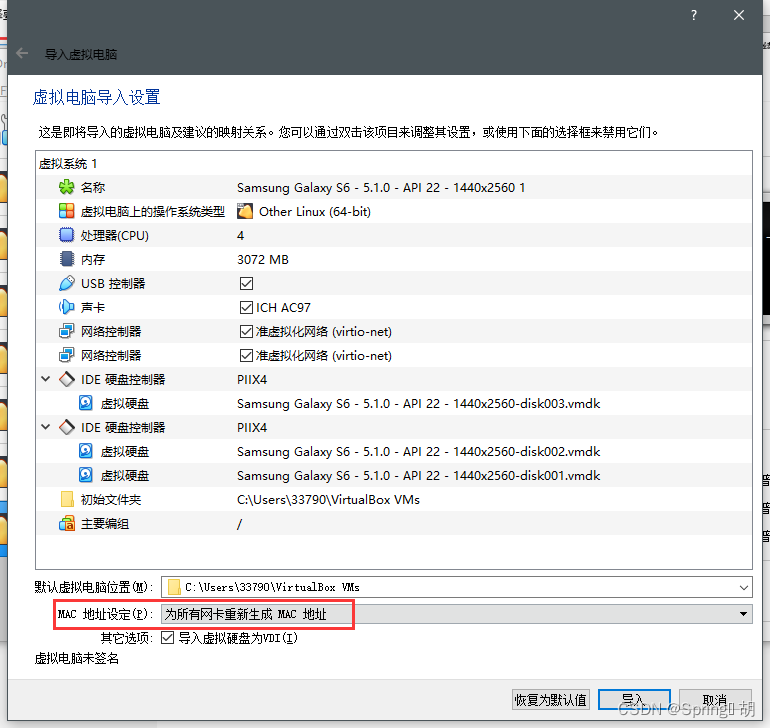Click the 虚拟电脑未签名 status text

click(77, 658)
